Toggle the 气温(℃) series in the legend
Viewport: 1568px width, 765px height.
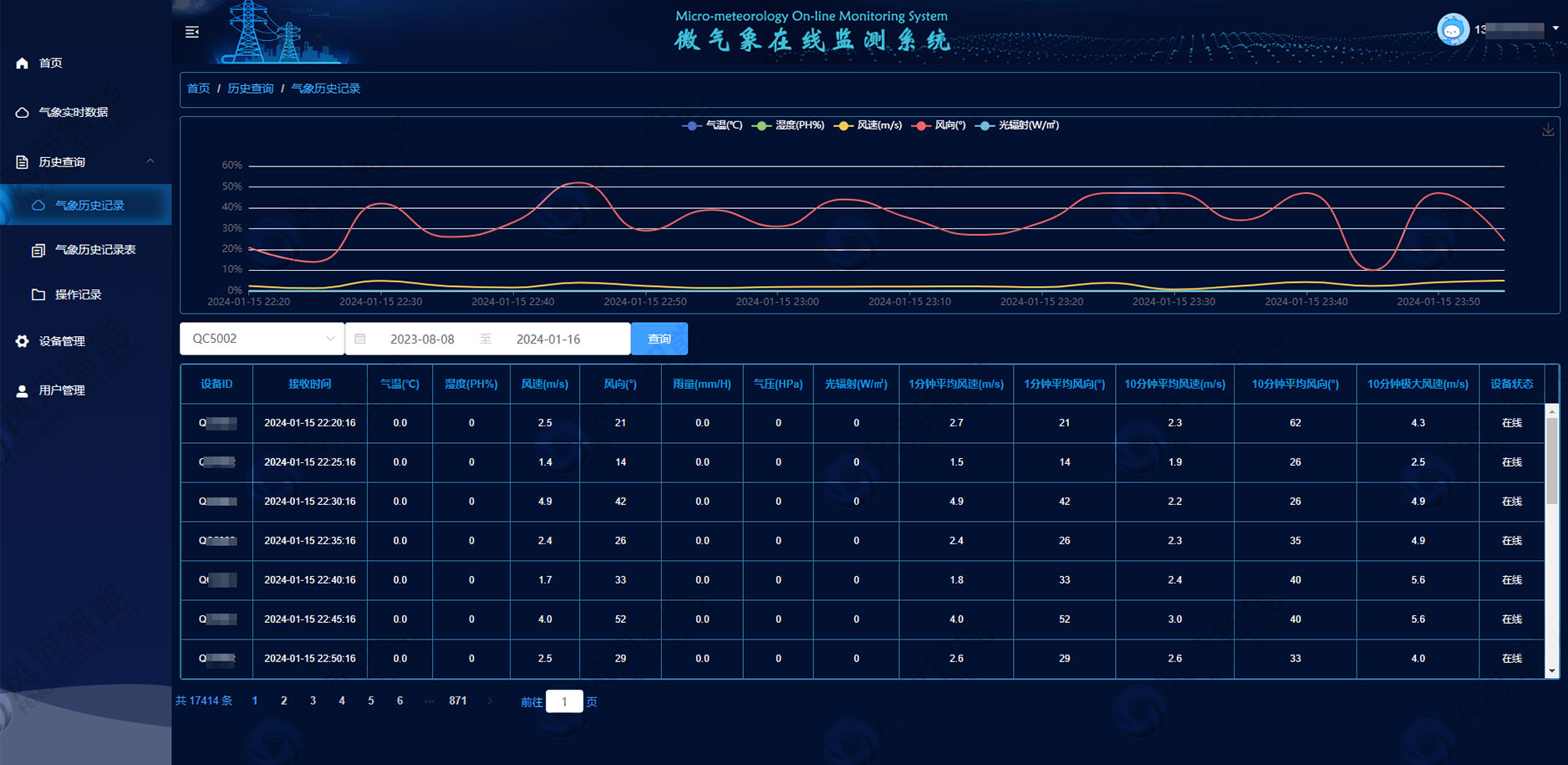(712, 125)
